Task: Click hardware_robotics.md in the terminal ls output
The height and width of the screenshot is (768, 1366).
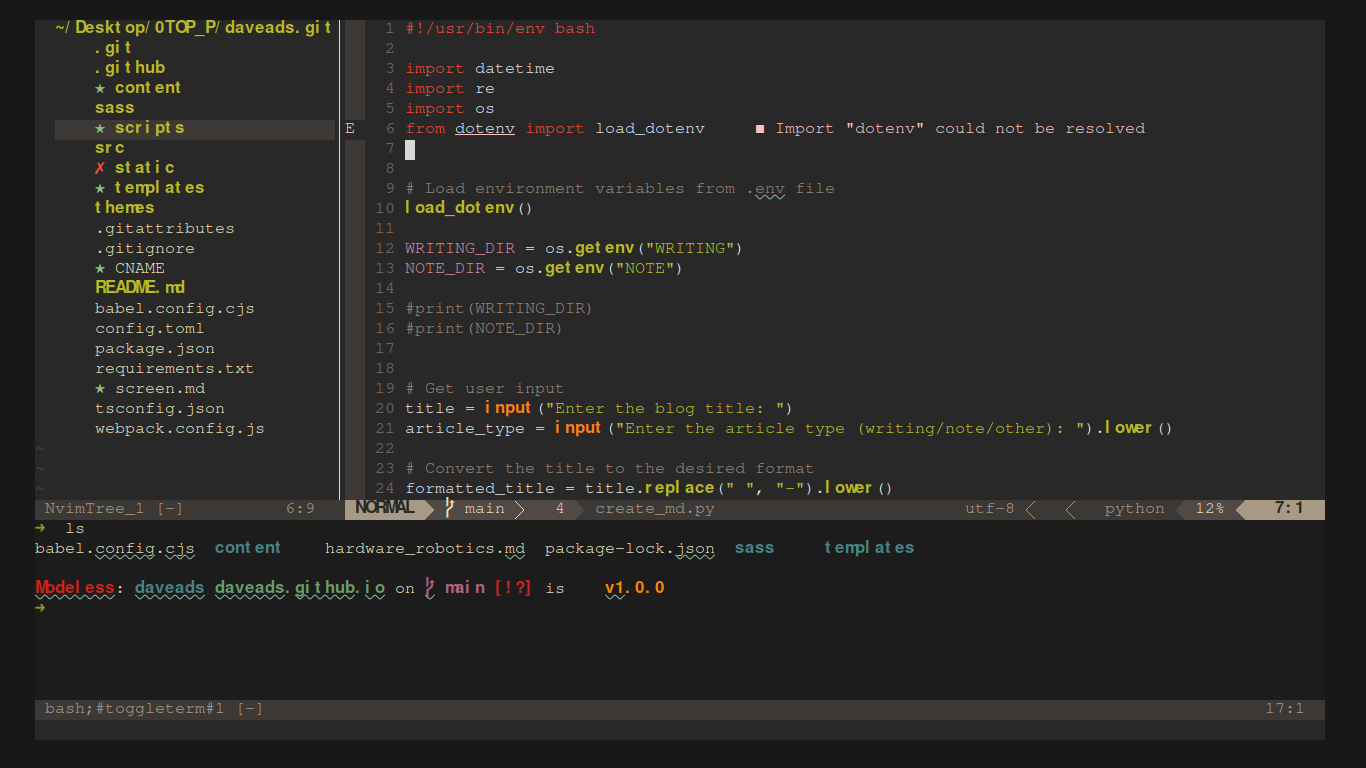Action: point(425,548)
